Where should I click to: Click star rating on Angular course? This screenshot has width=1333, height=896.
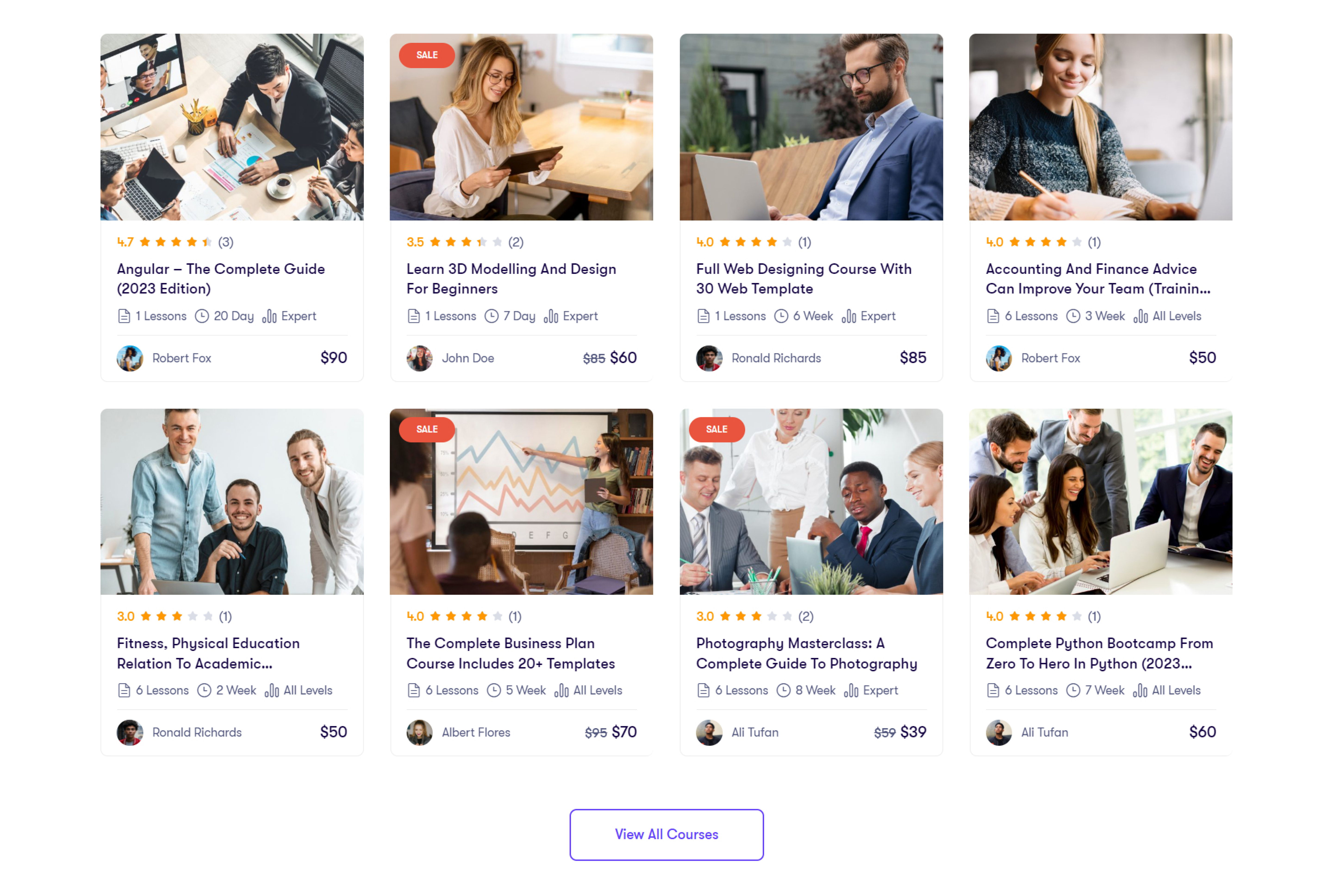tap(176, 242)
